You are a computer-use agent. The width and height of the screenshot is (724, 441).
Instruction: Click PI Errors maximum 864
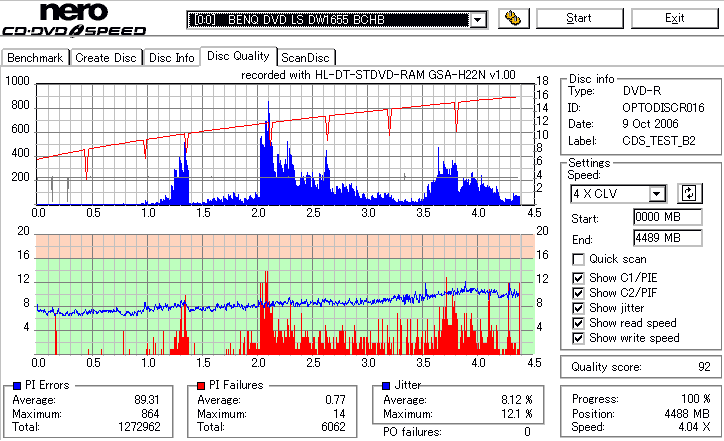pos(150,413)
